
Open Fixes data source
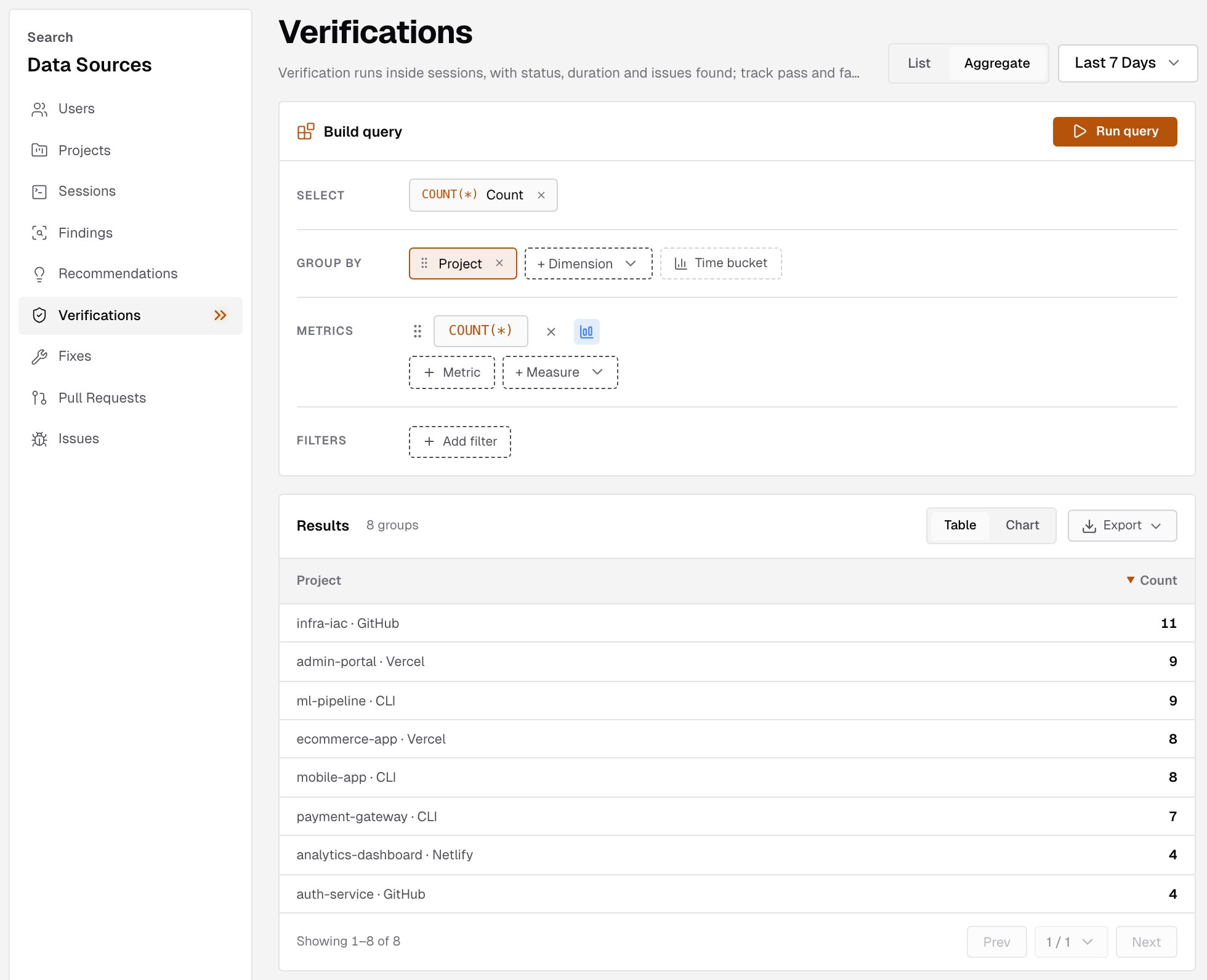pyautogui.click(x=131, y=356)
